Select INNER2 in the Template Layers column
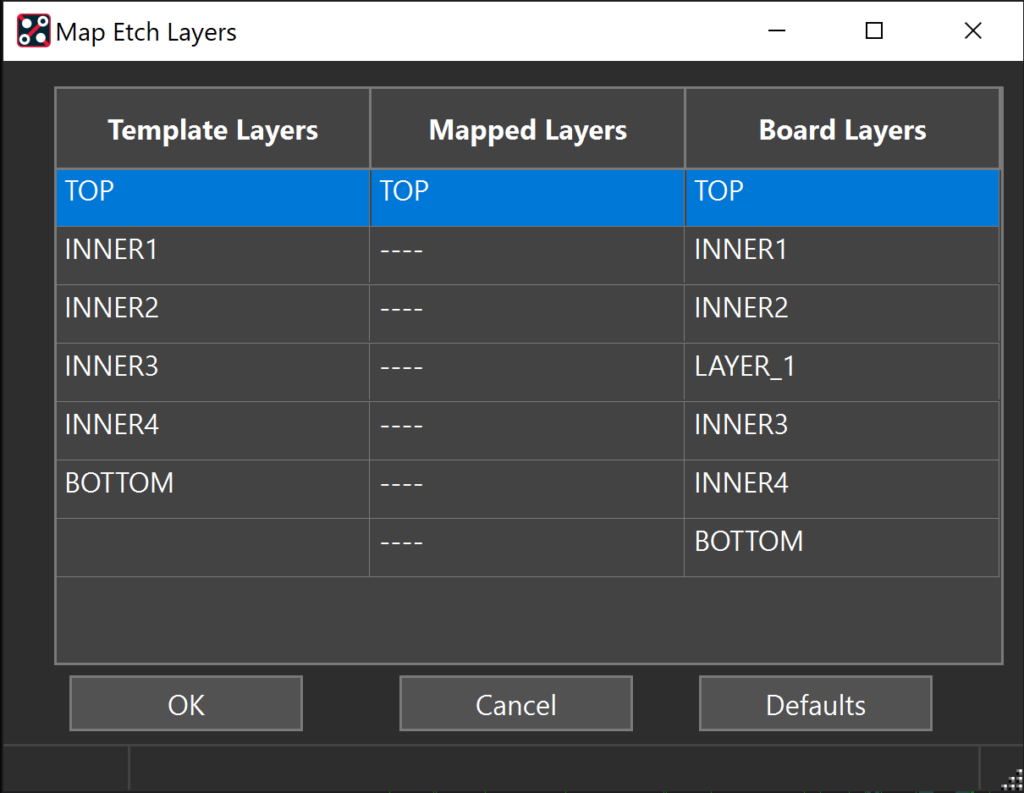The width and height of the screenshot is (1024, 793). click(213, 314)
